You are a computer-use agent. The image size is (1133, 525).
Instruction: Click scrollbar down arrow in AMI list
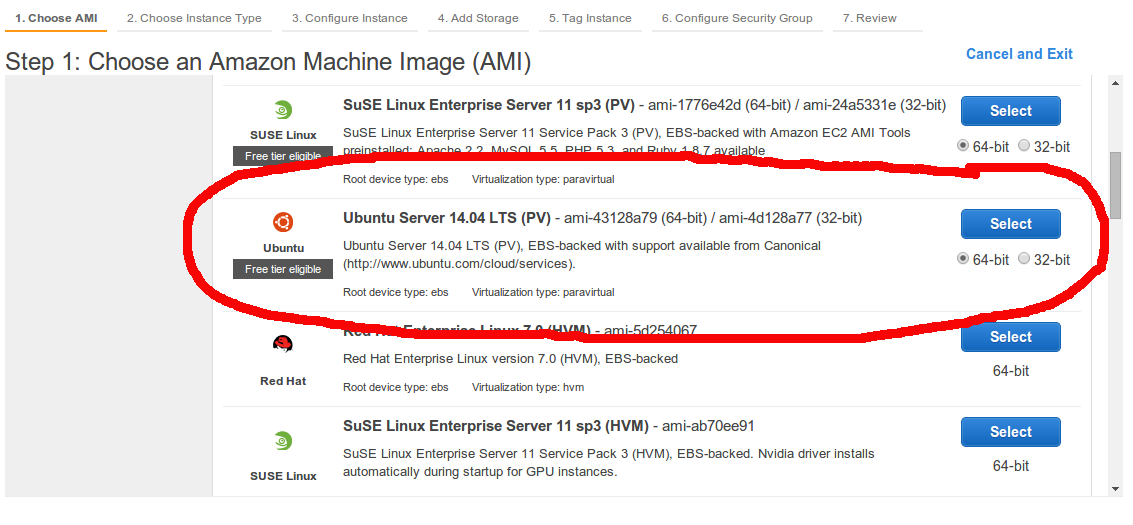1116,488
